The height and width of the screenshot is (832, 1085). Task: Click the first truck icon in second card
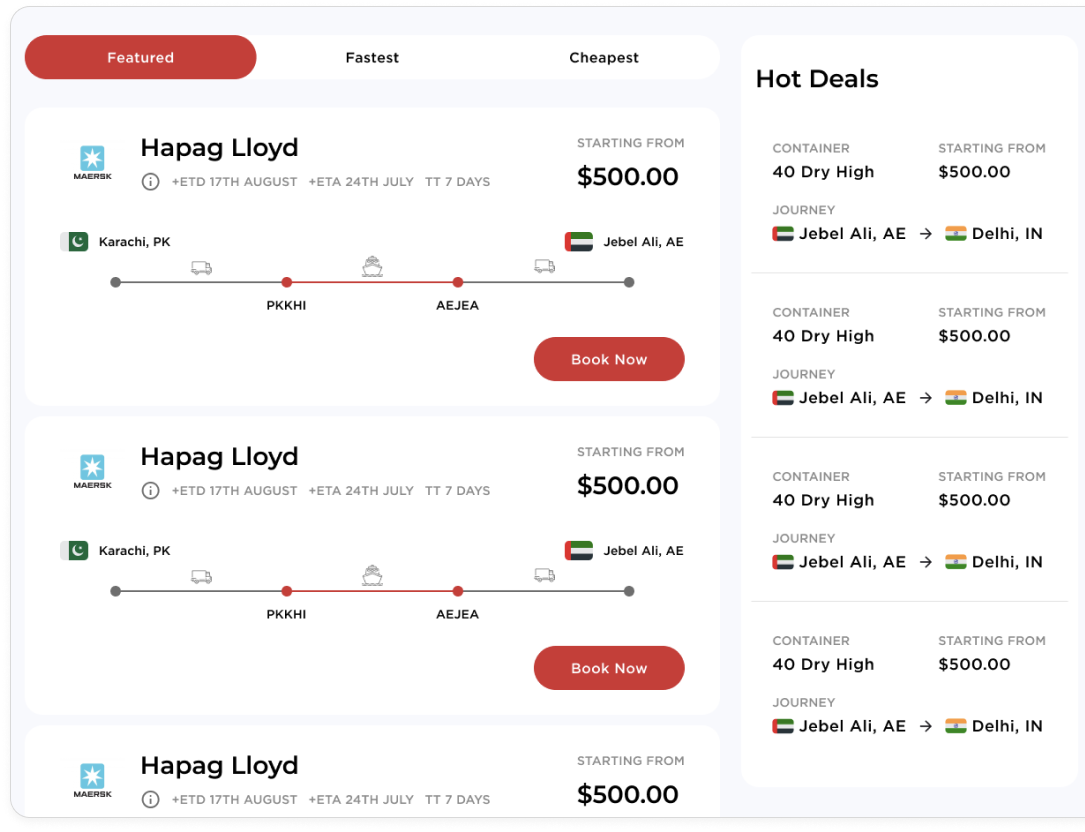pos(201,576)
